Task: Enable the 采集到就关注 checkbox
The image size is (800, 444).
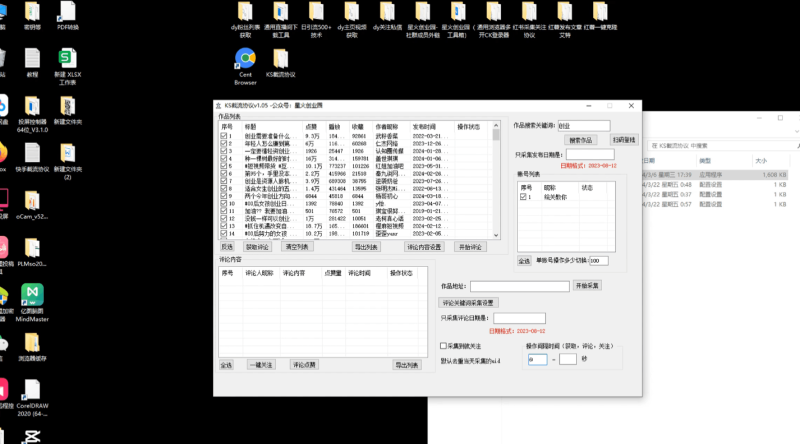Action: (x=444, y=346)
